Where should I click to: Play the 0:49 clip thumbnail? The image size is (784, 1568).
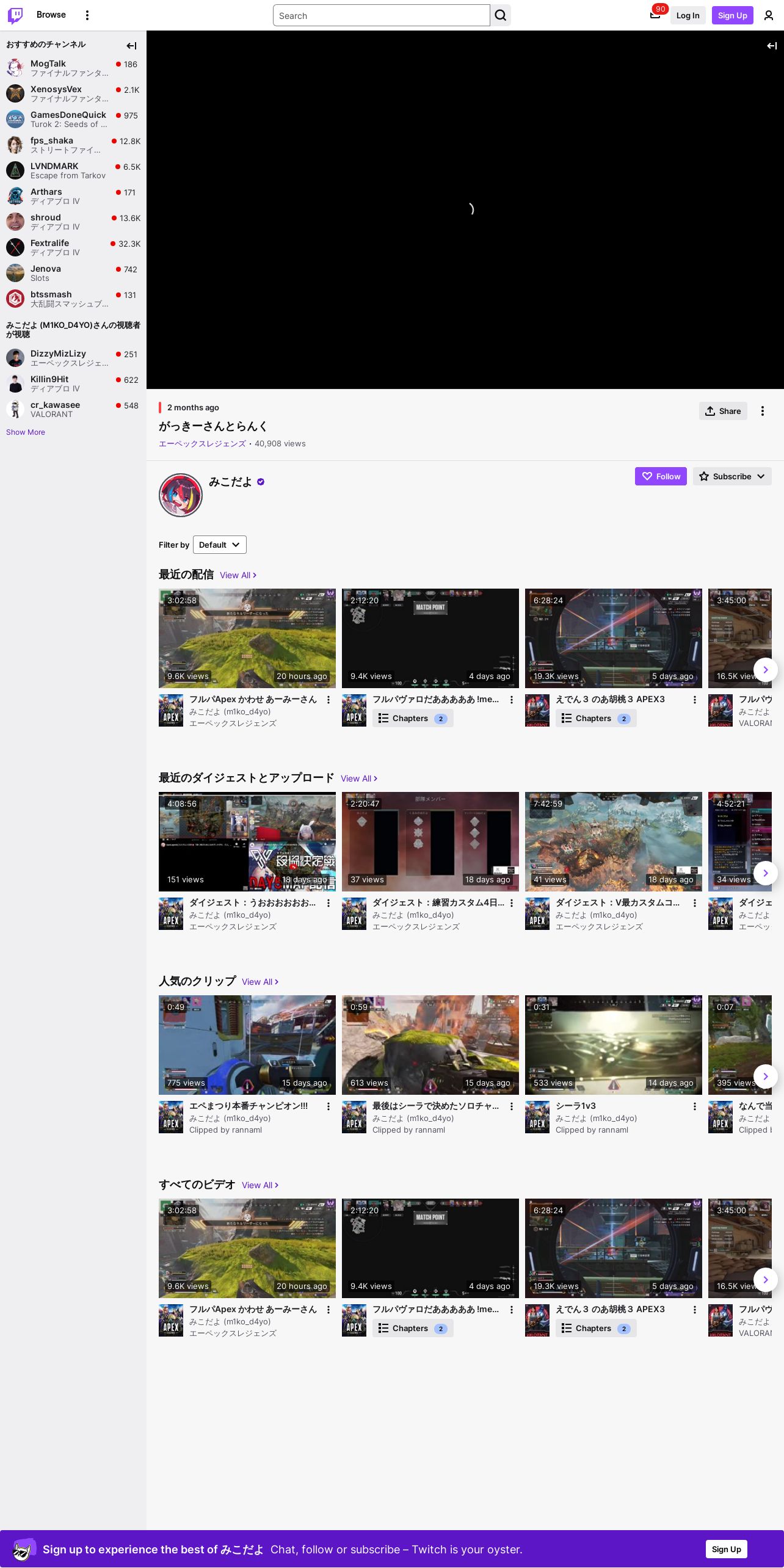[247, 1045]
